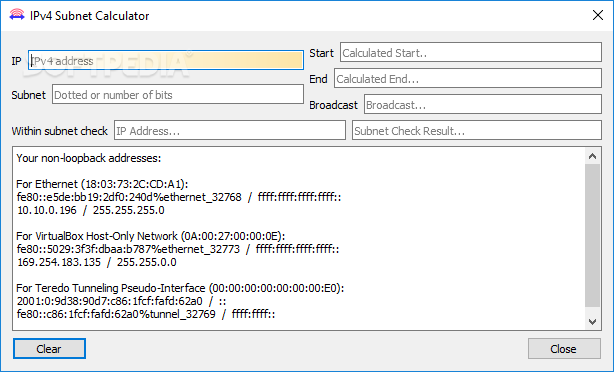Click the 'For VirtualBox Host-Only Network' line
Viewport: 614px width, 372px height.
[151, 236]
